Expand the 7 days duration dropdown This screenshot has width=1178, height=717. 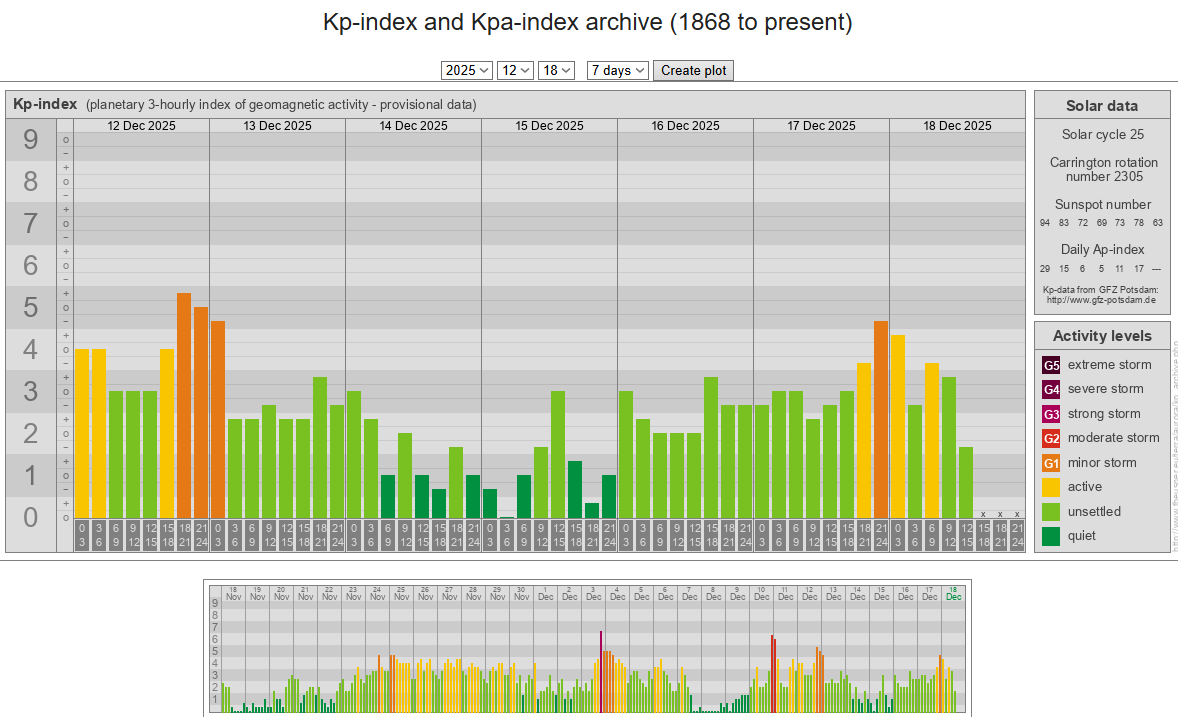(x=617, y=70)
